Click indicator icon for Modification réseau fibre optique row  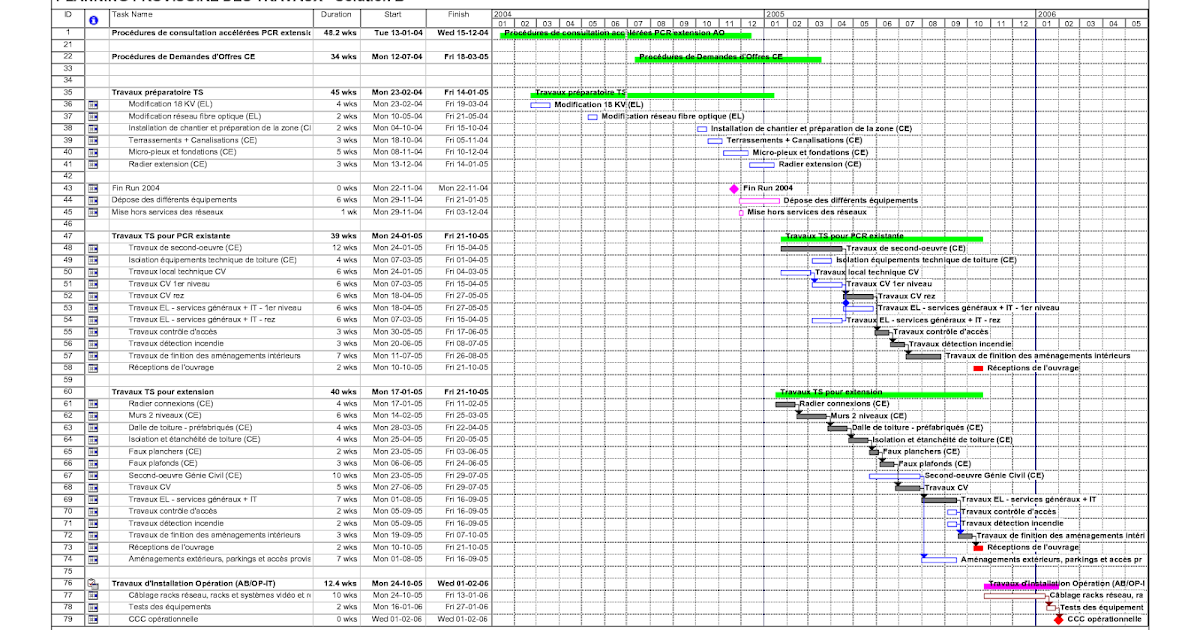pyautogui.click(x=94, y=116)
